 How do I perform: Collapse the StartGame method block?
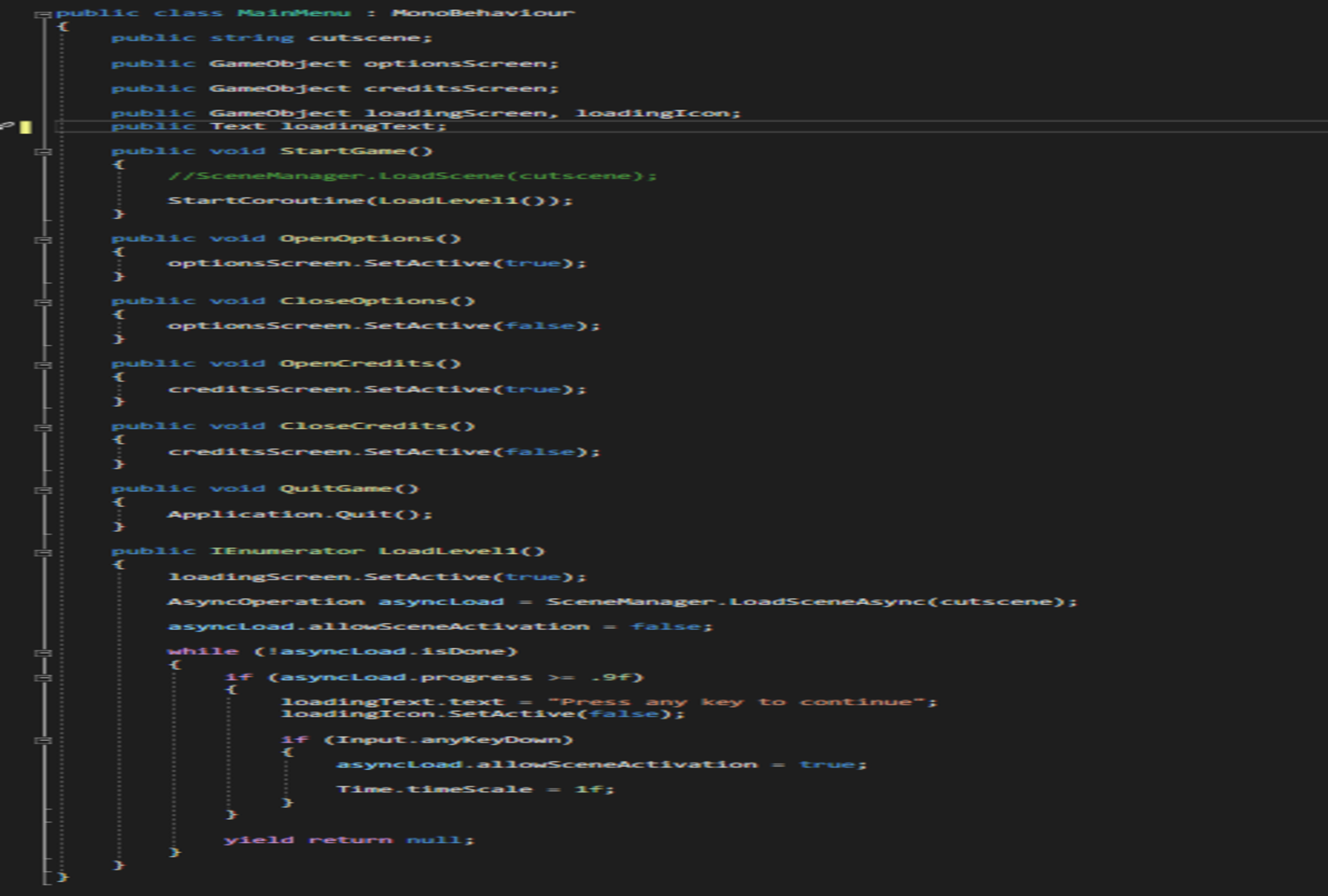(x=45, y=152)
